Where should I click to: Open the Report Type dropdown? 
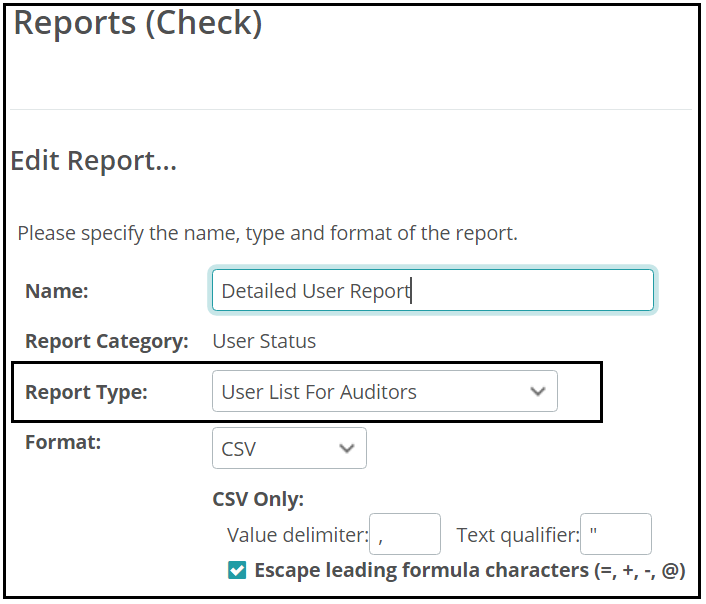(385, 391)
